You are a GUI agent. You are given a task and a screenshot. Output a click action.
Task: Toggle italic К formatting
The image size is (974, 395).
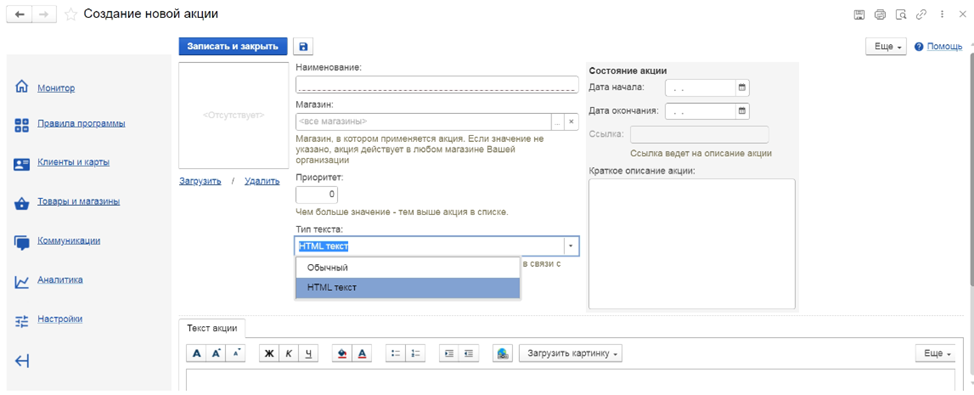pos(288,353)
